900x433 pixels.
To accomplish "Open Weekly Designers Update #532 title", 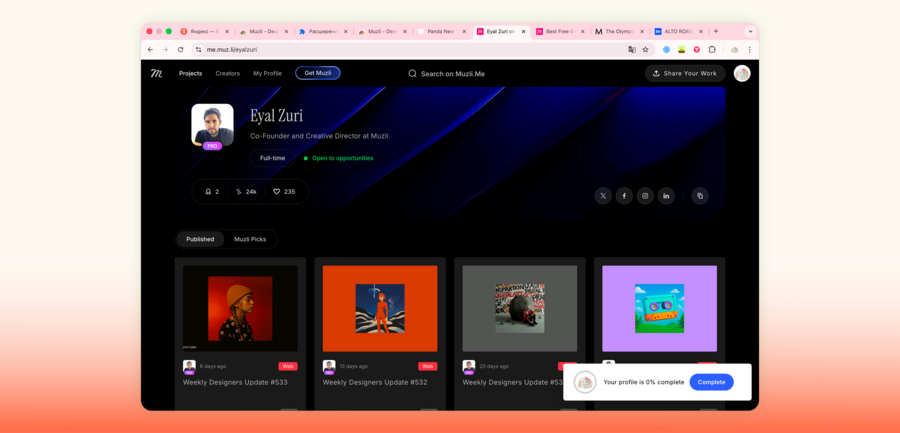I will click(x=375, y=382).
